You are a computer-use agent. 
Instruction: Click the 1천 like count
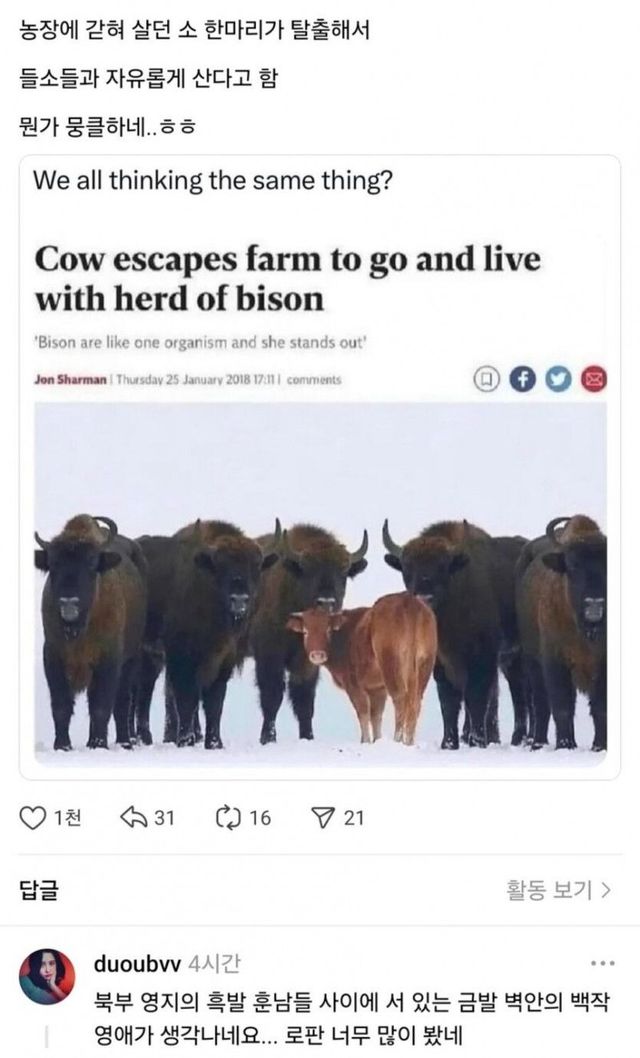pyautogui.click(x=67, y=818)
